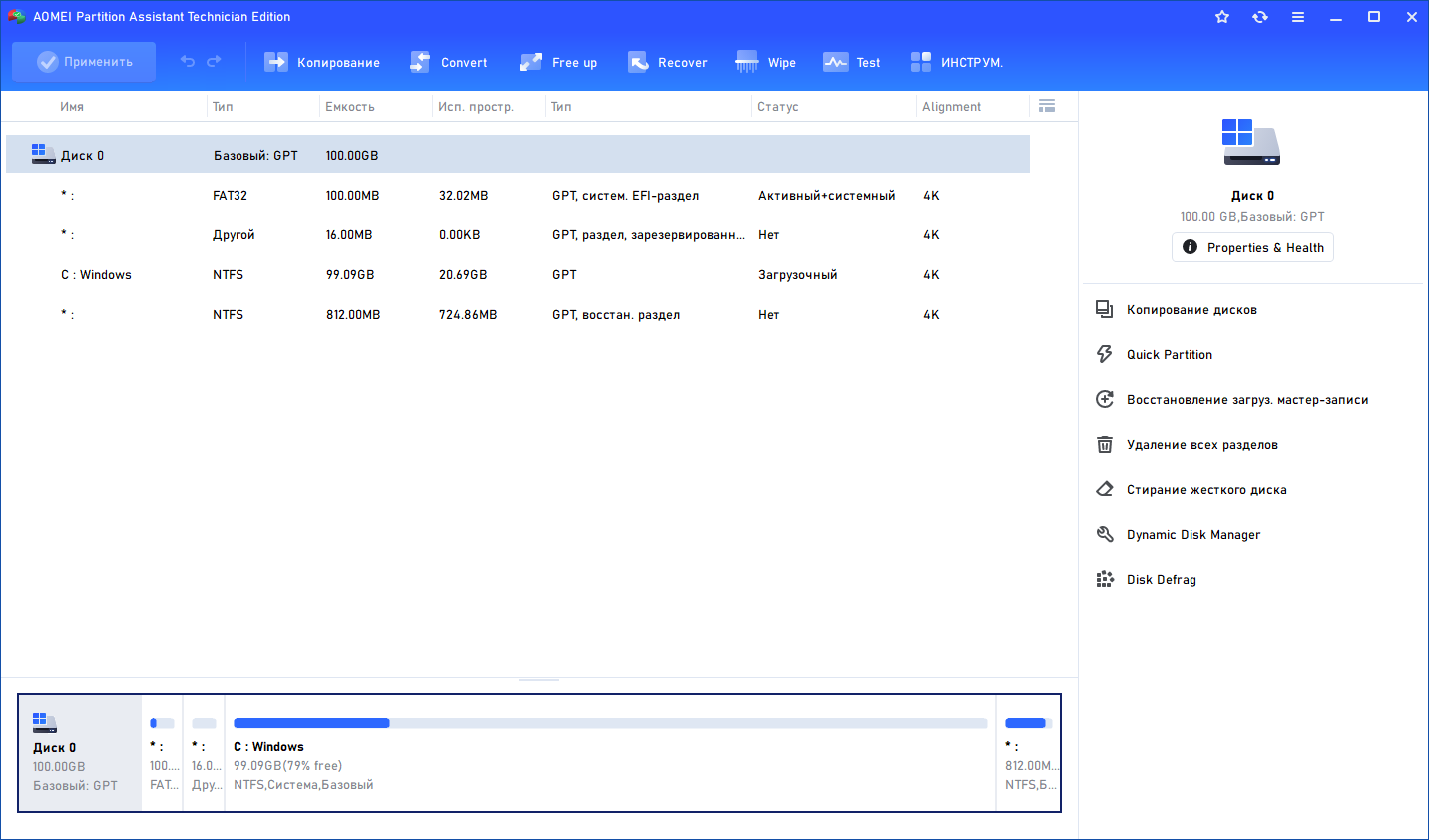Open the Recover toolbar menu
This screenshot has height=840, width=1429.
point(667,62)
